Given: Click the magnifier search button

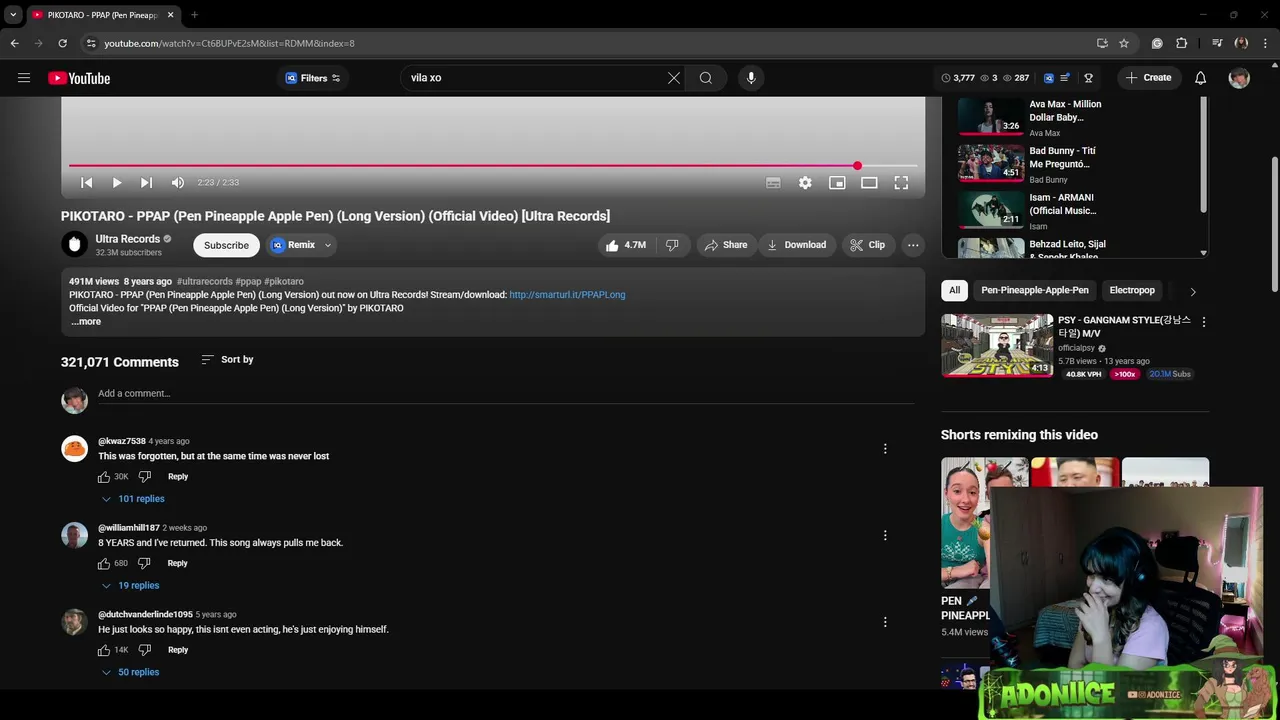Looking at the screenshot, I should (706, 78).
